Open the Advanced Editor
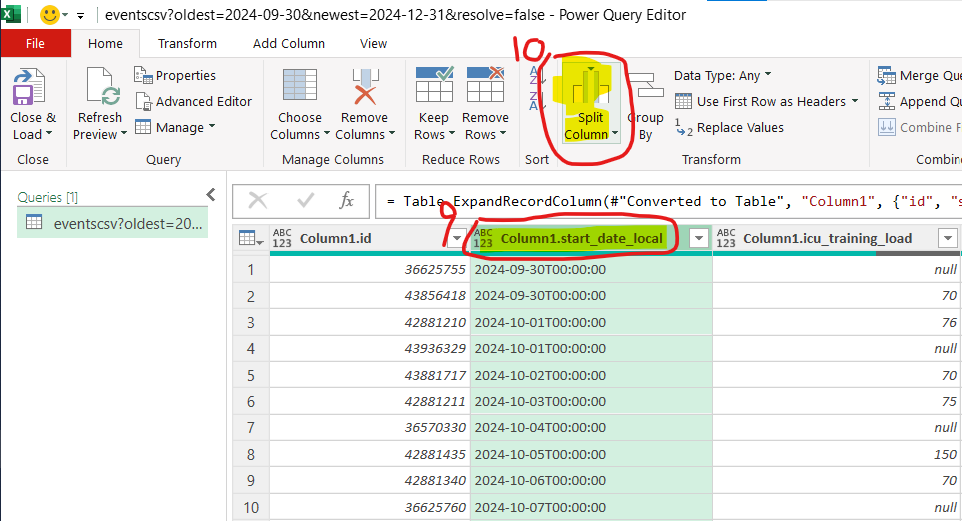The width and height of the screenshot is (962, 521). click(193, 101)
